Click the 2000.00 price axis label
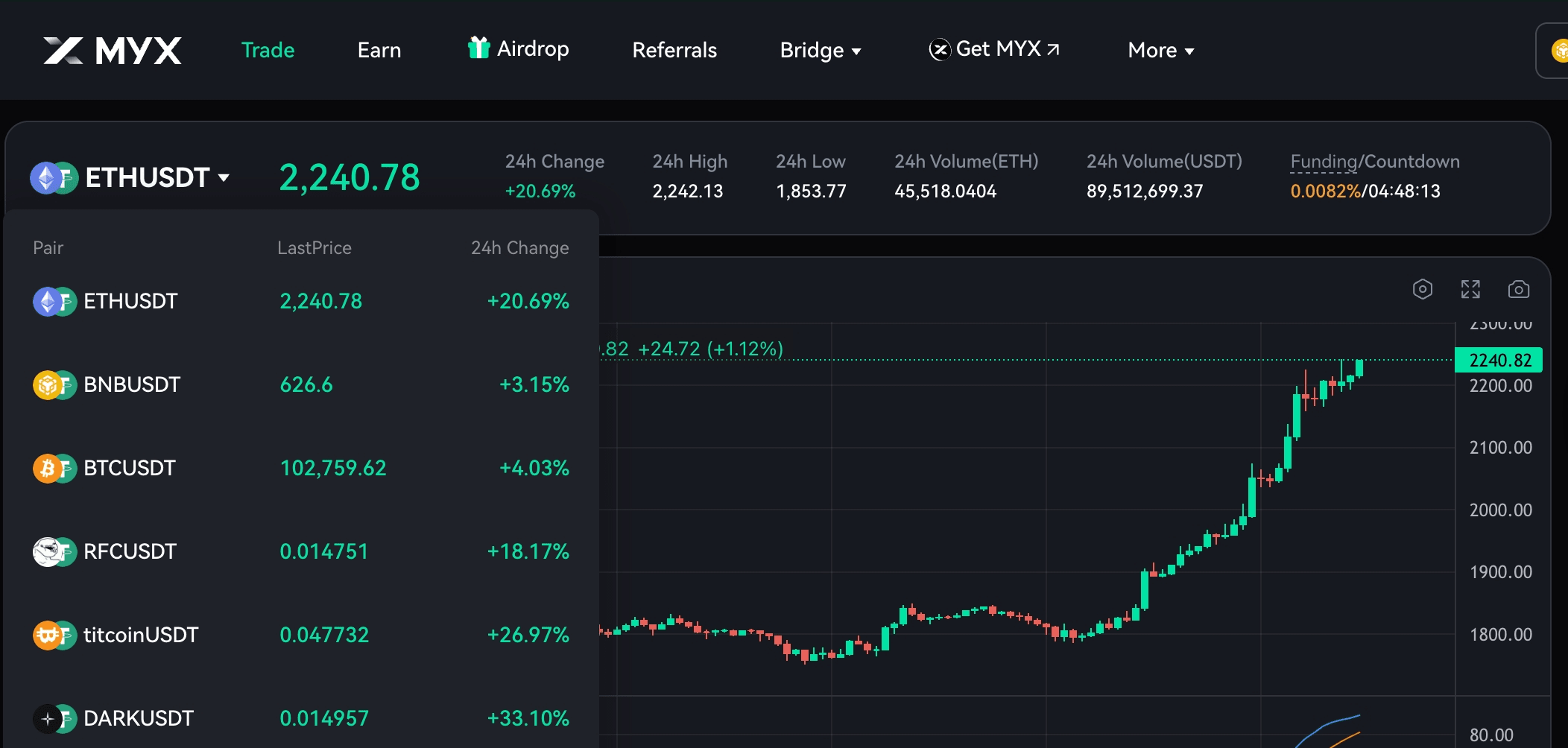Viewport: 1568px width, 748px height. [x=1500, y=510]
